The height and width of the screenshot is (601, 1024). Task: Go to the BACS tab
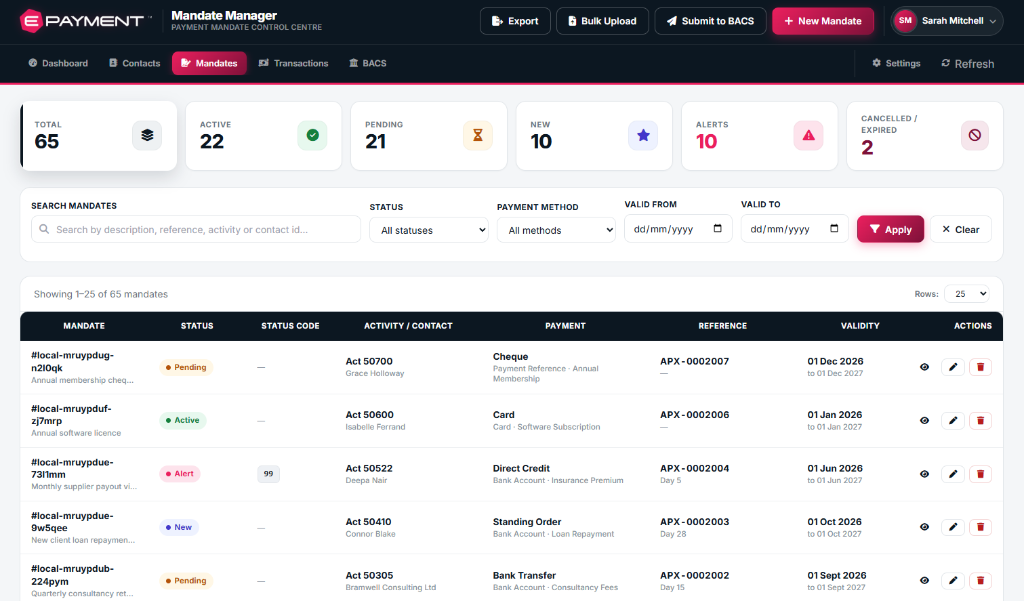tap(368, 63)
